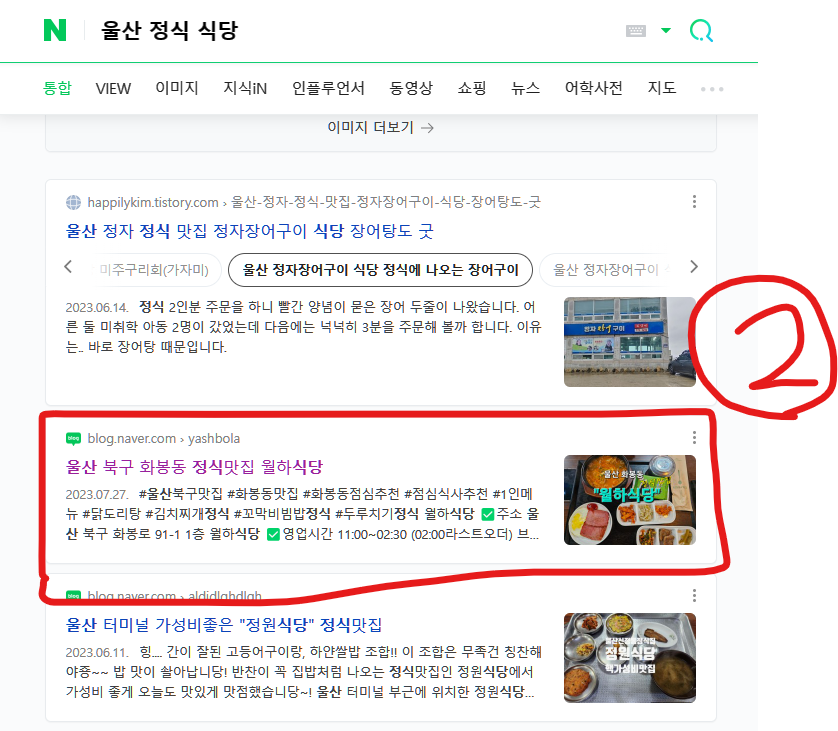This screenshot has height=731, width=838.
Task: Open blog.naver.com › yashbola source link
Action: tap(164, 439)
